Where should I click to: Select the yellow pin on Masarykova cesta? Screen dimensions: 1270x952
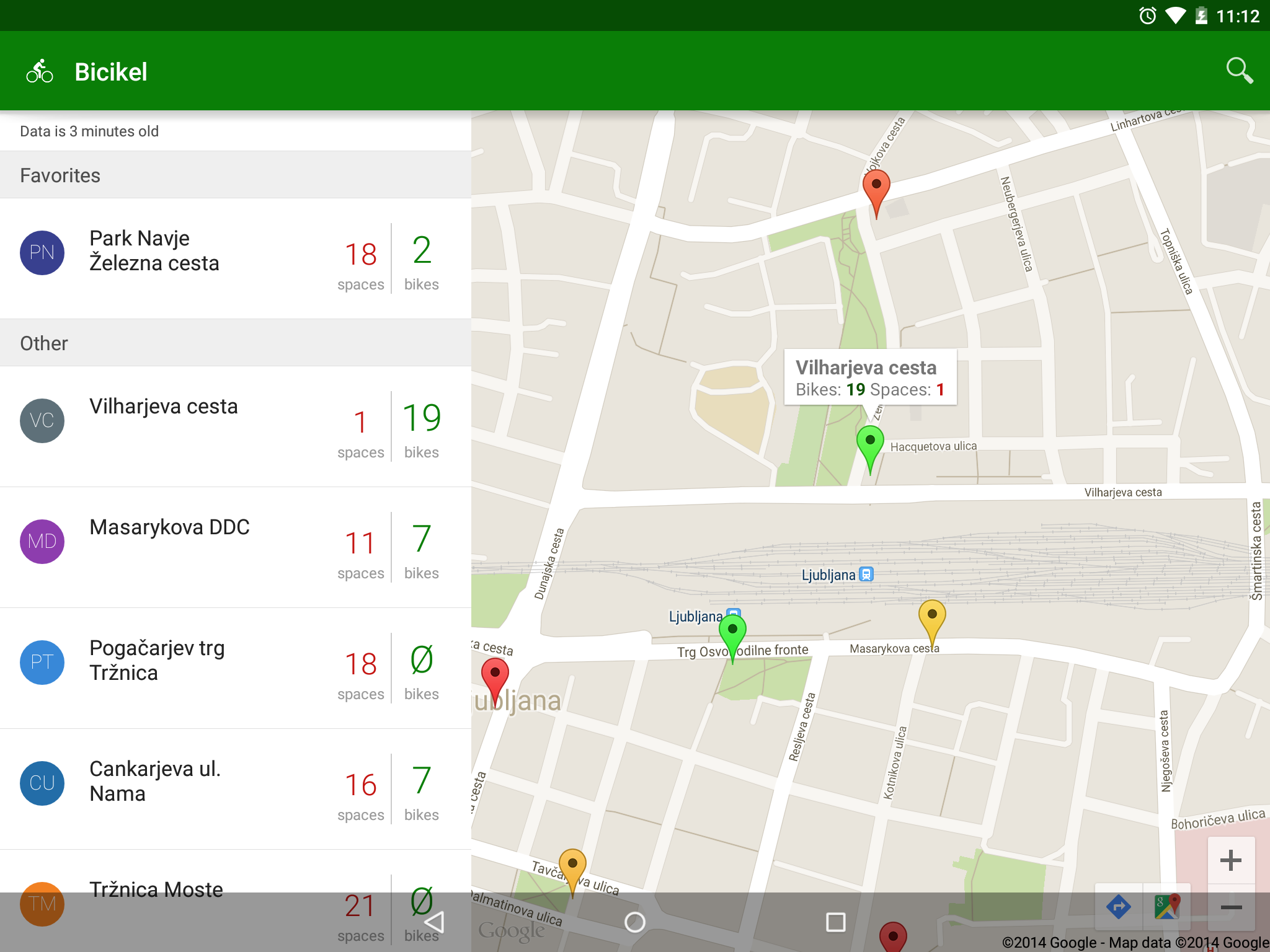click(931, 618)
